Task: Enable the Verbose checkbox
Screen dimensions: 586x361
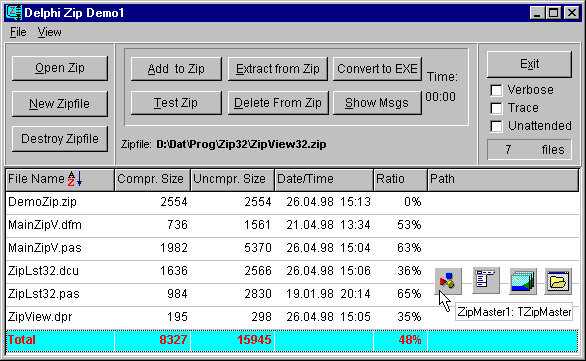Action: coord(496,90)
